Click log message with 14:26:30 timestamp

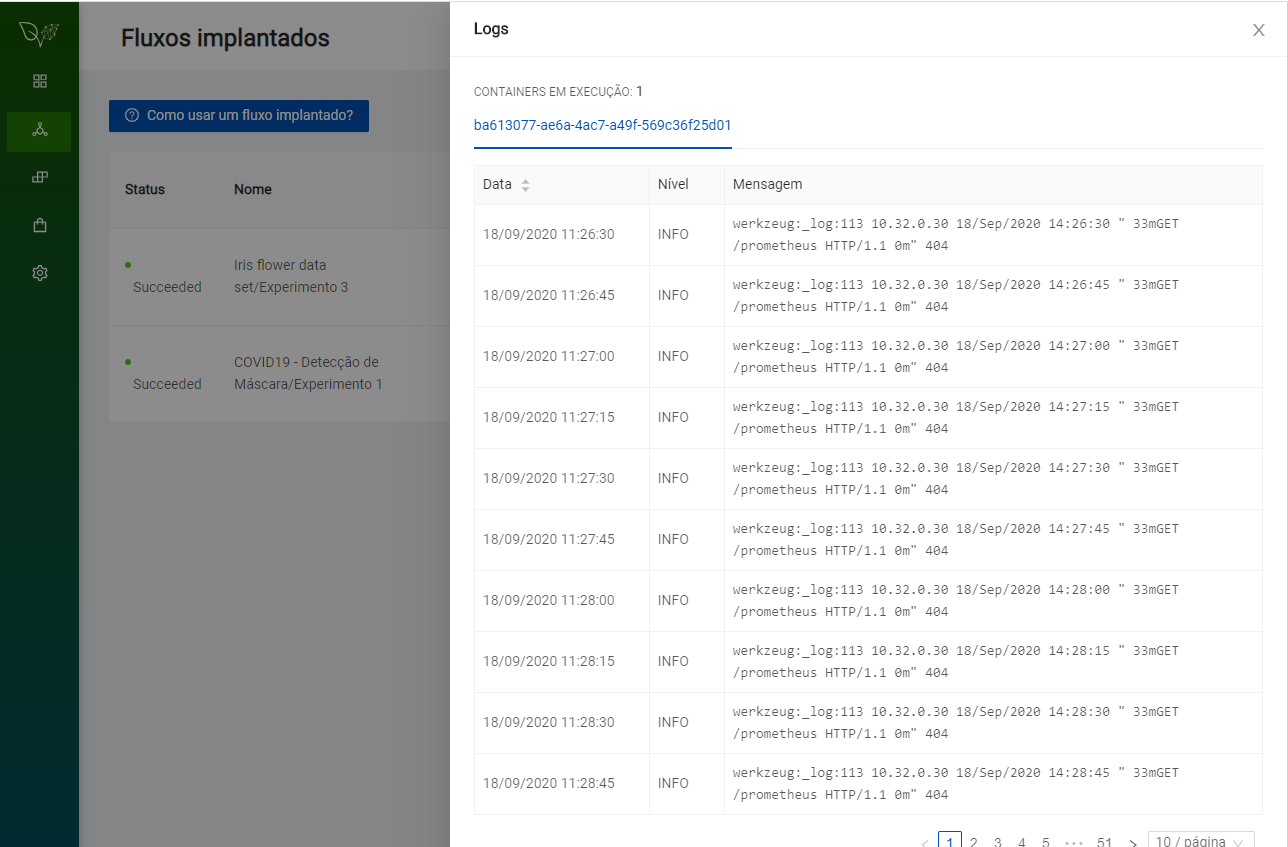(956, 235)
